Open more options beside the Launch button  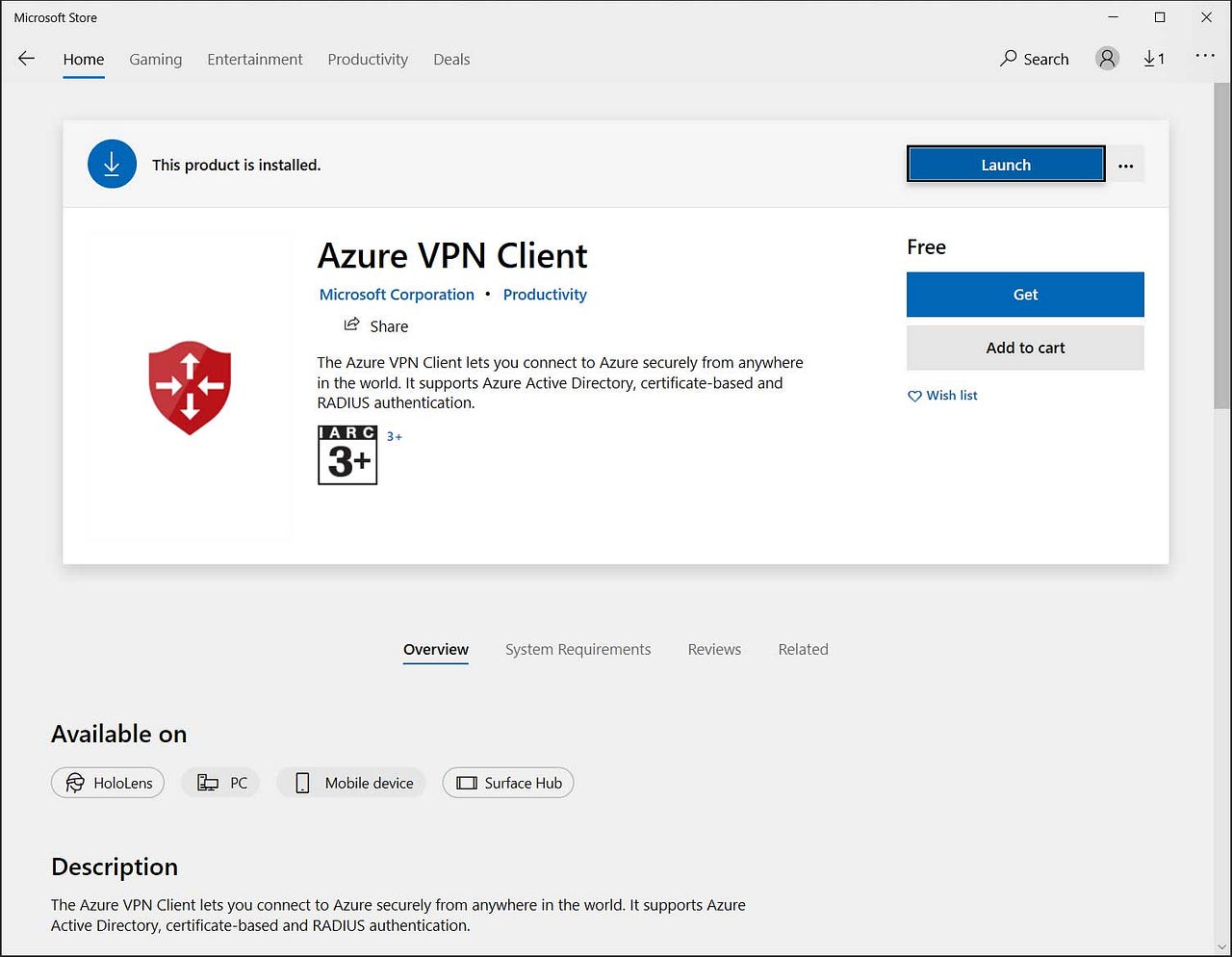1126,164
